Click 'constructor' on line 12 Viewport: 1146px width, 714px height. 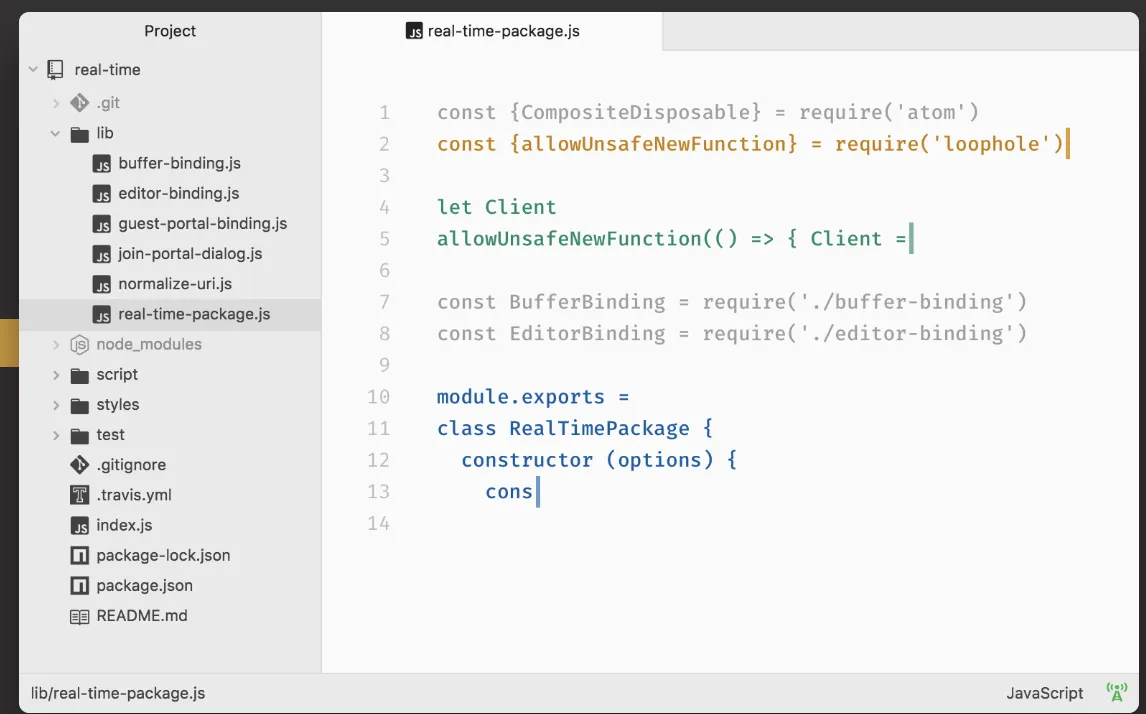coord(527,460)
